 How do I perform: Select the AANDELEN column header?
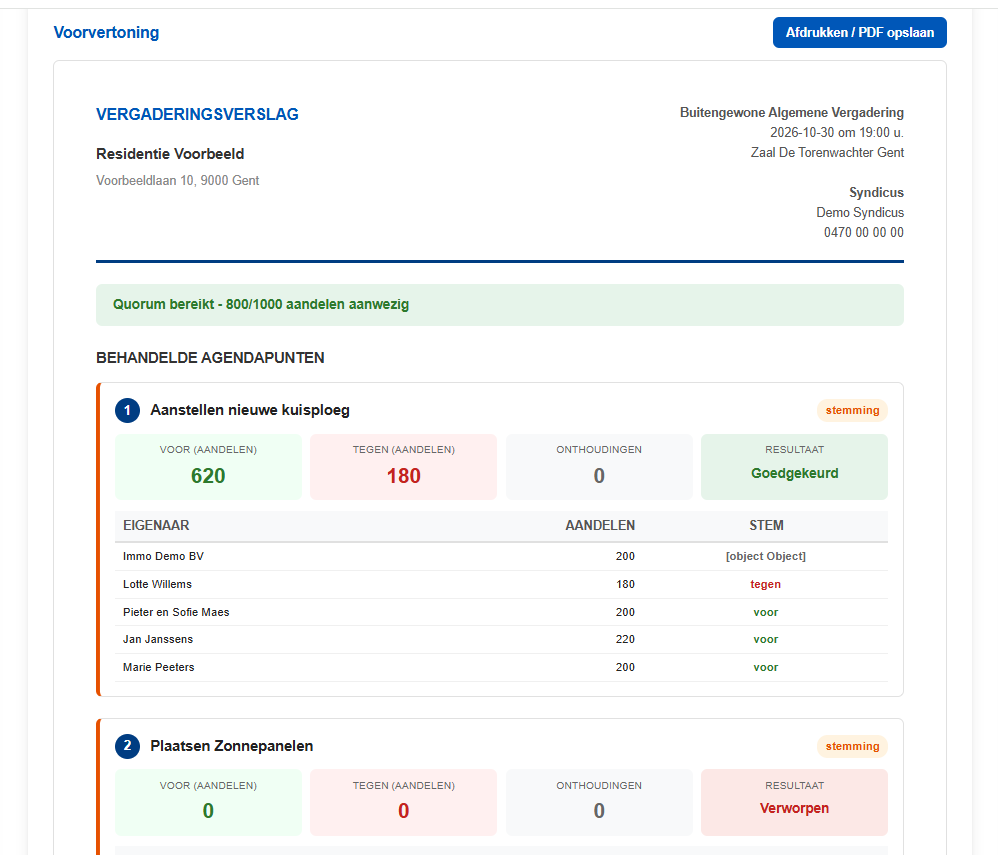pos(600,525)
